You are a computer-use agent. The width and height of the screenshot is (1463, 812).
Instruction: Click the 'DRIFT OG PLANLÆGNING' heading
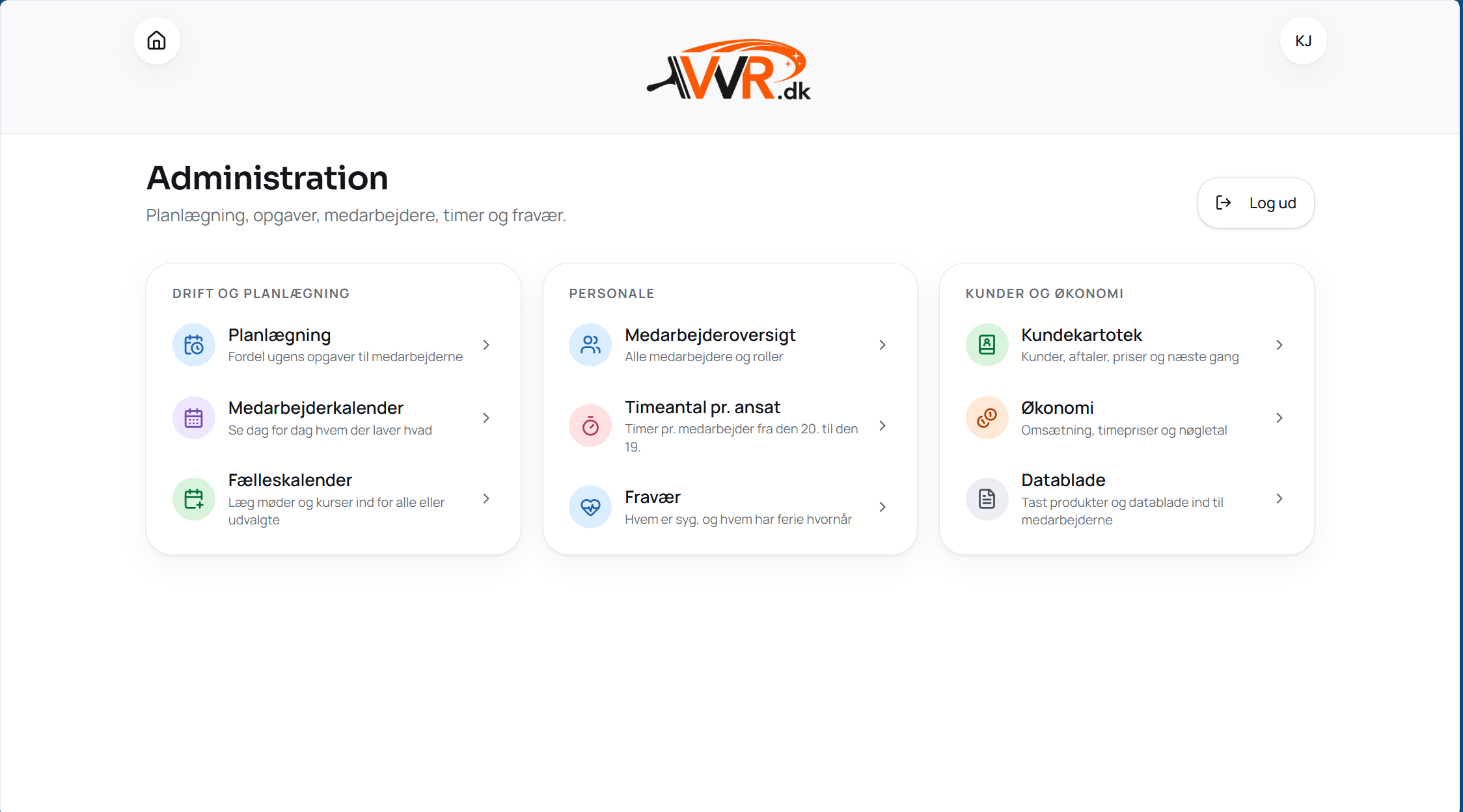point(261,293)
